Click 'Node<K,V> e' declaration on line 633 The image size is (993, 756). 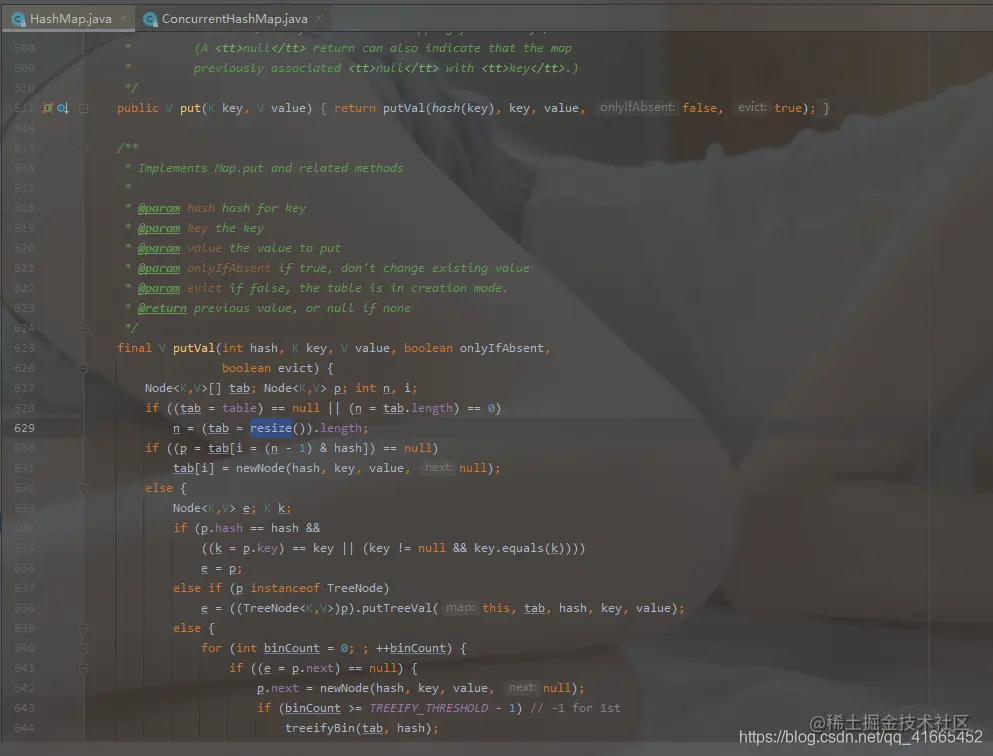(x=213, y=508)
